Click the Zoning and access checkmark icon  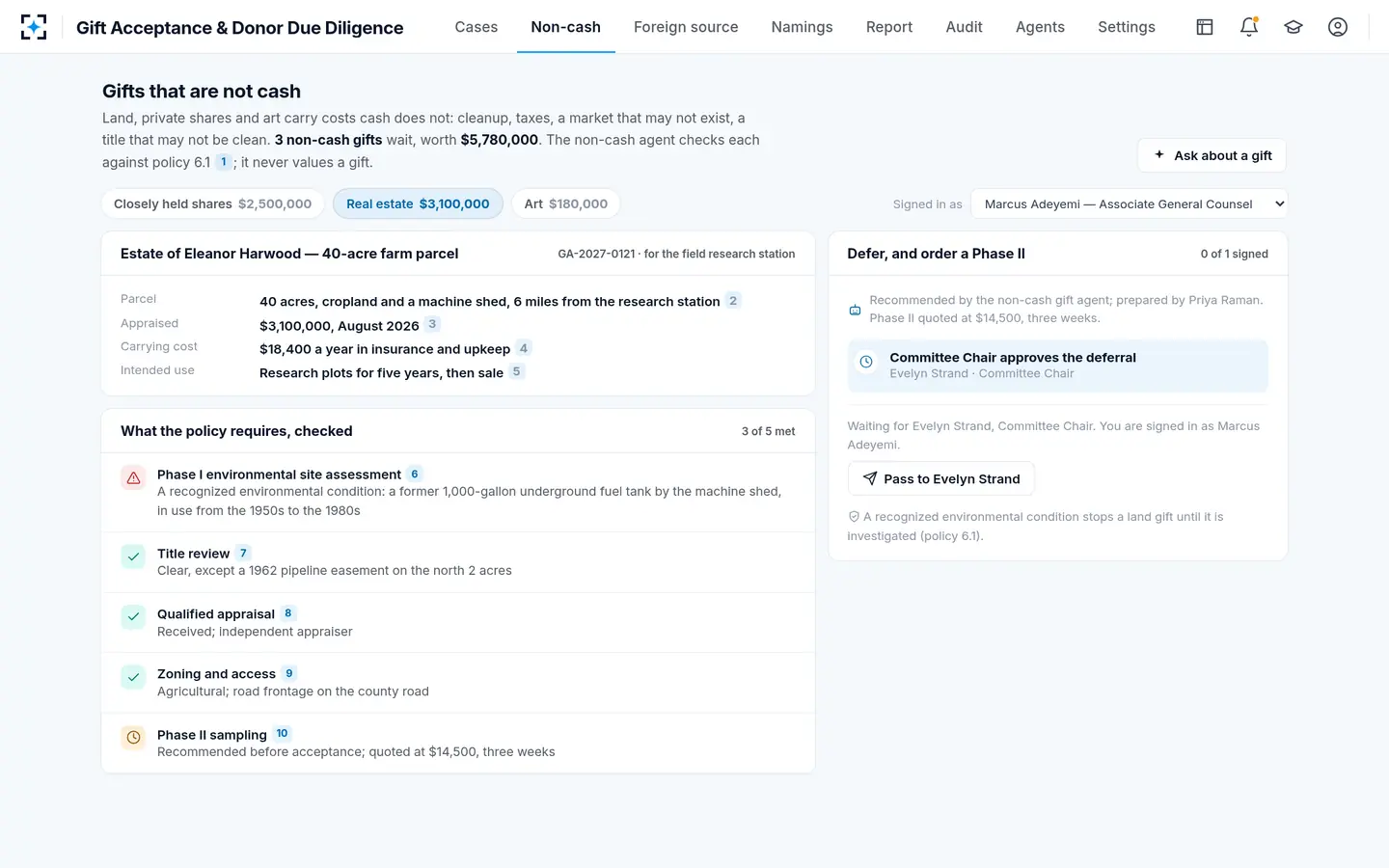(133, 677)
